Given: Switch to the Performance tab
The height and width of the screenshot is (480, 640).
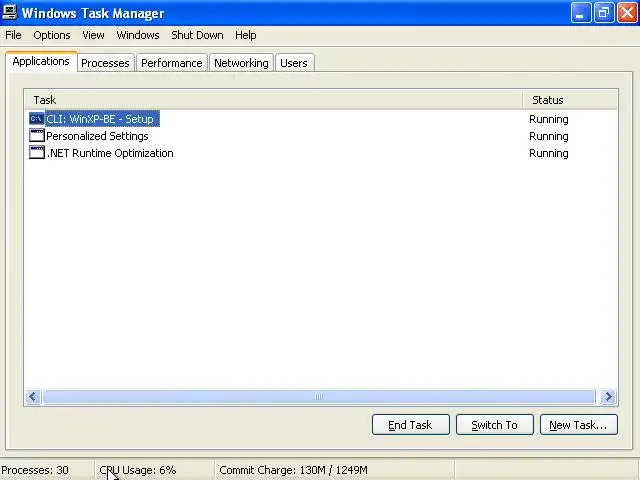Looking at the screenshot, I should 171,63.
